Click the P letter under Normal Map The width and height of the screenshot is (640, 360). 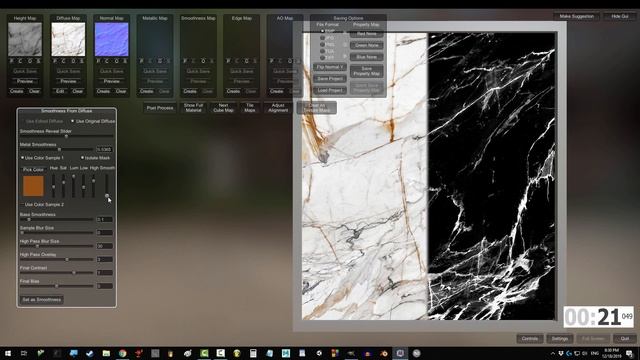click(x=98, y=61)
